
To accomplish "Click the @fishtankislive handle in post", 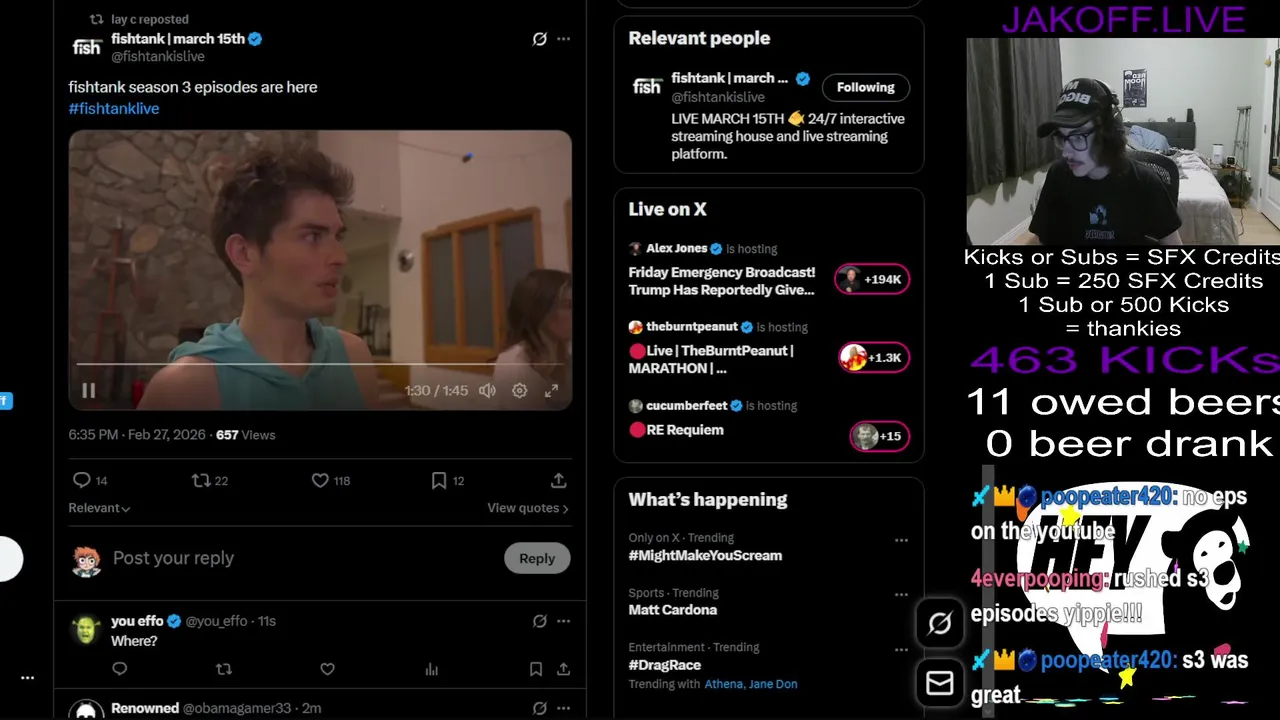I will coord(158,57).
